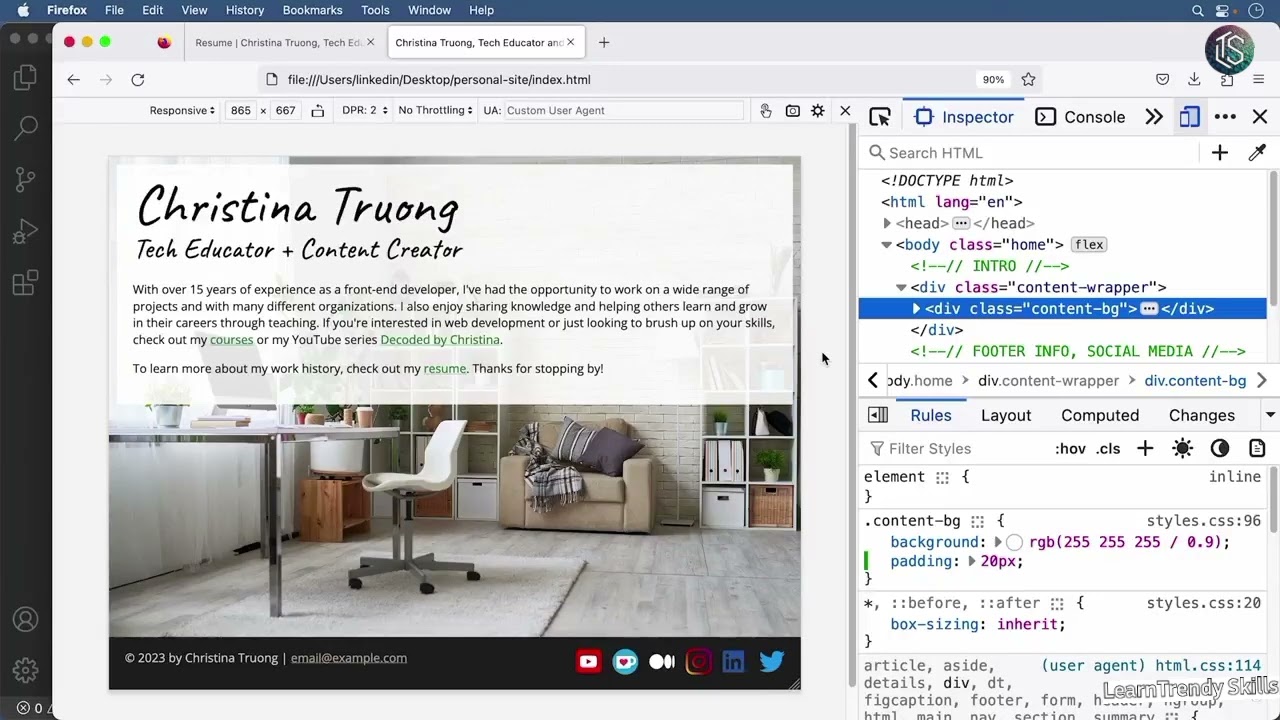
Task: Toggle the :hov pseudo-class panel
Action: [x=1070, y=449]
